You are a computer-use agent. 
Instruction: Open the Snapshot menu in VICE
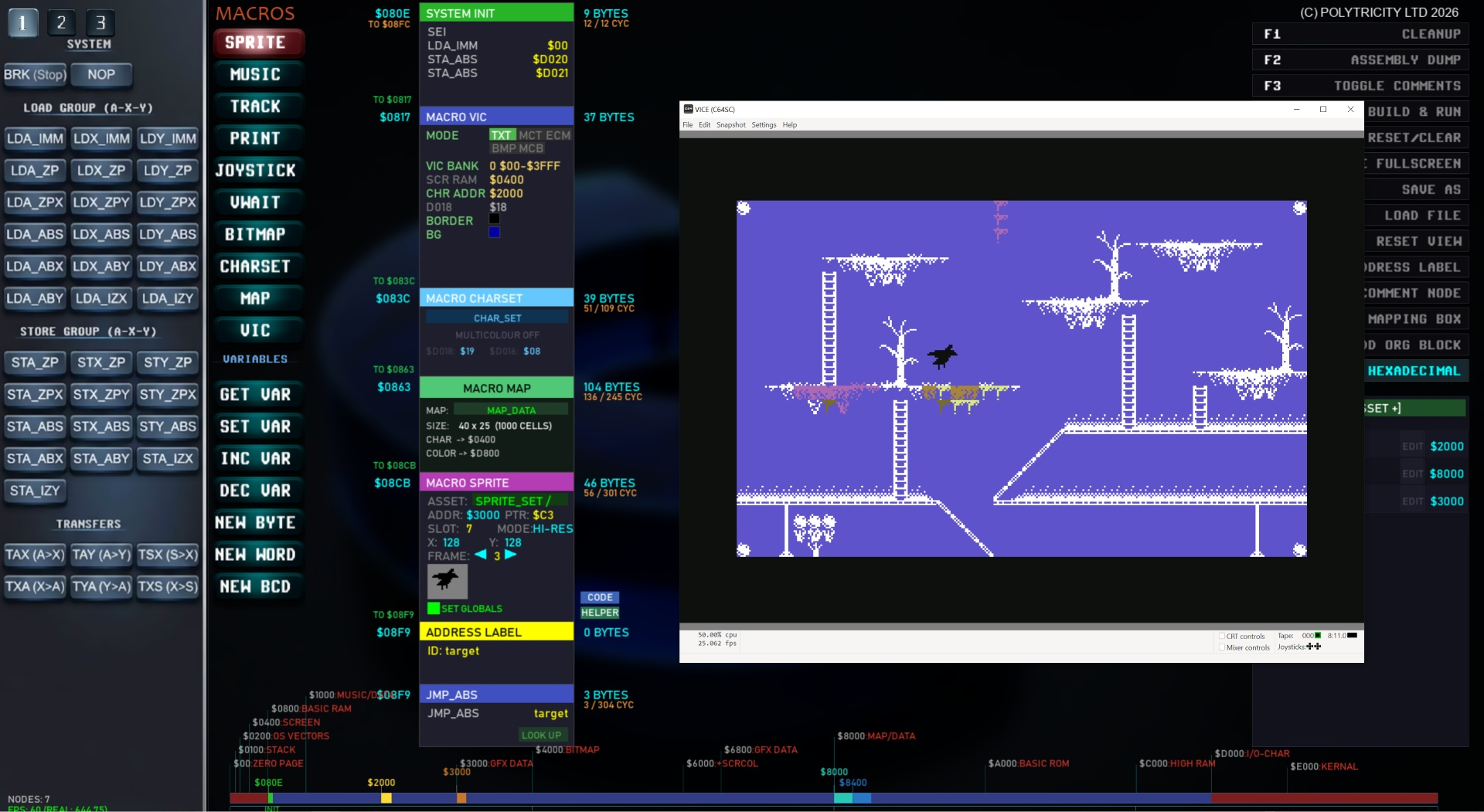[730, 125]
